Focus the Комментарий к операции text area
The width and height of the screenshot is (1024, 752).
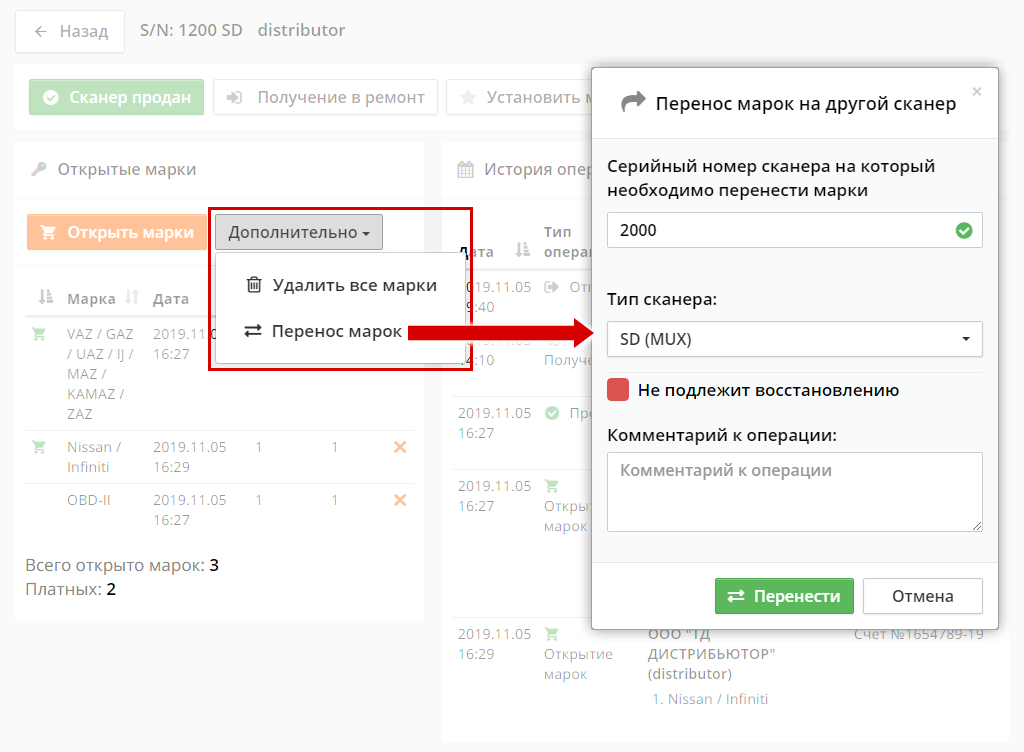(794, 492)
